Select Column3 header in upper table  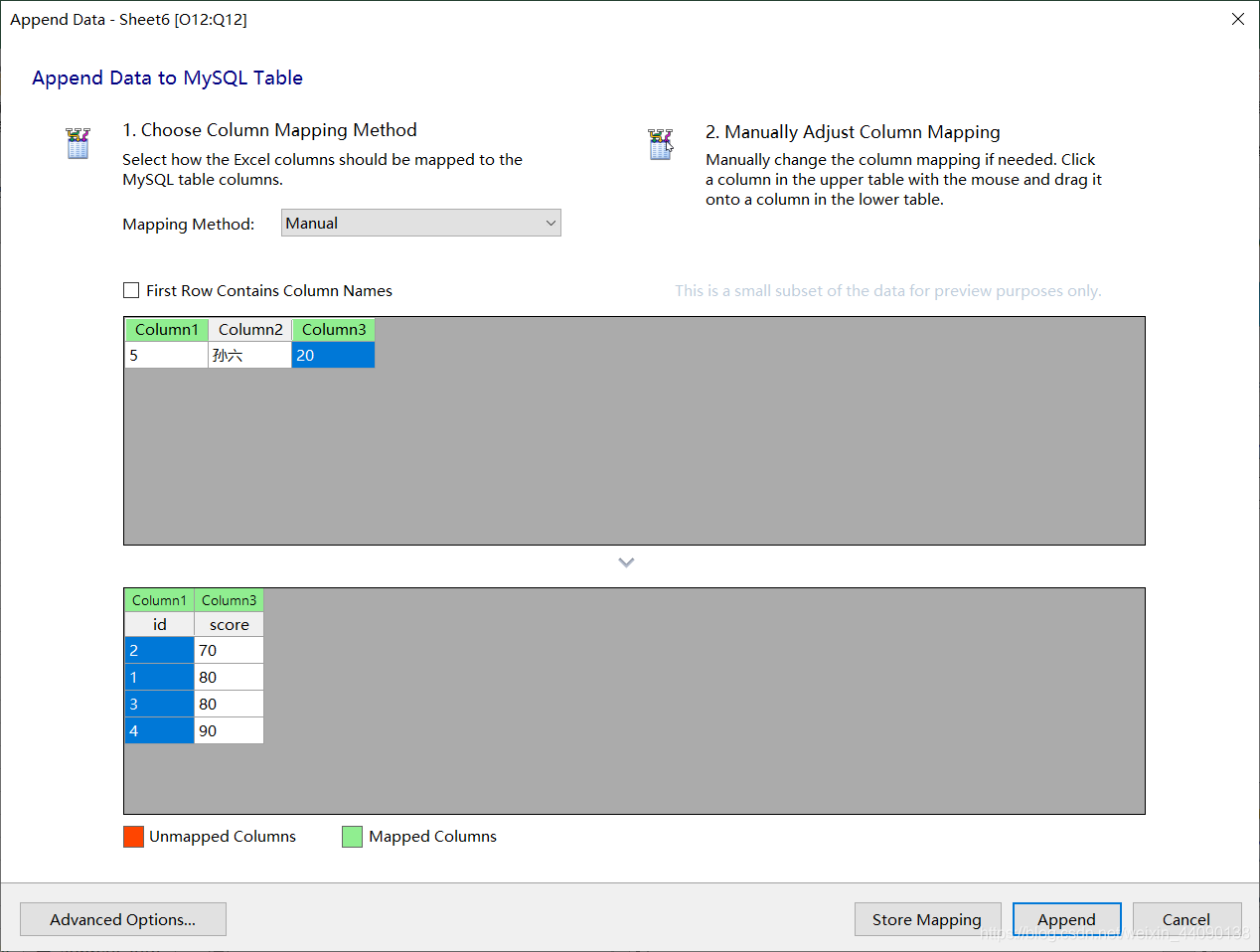(x=334, y=330)
